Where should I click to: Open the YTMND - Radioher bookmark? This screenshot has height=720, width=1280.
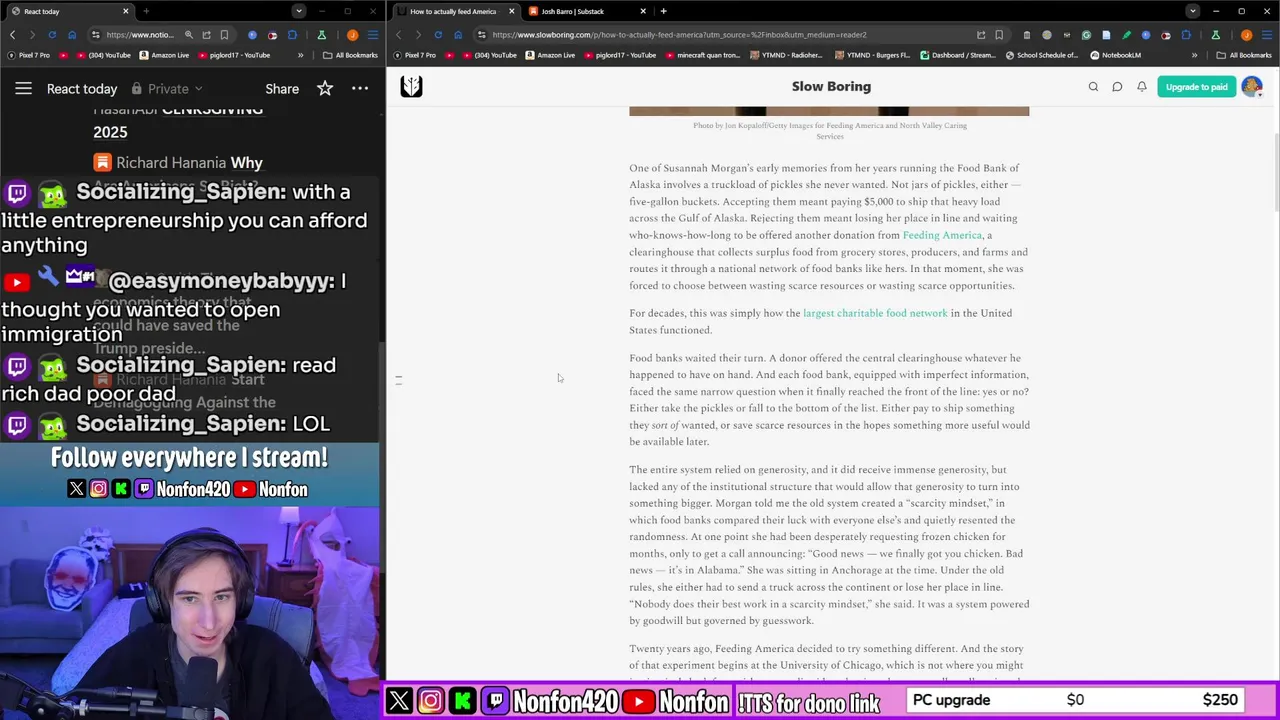pos(785,55)
